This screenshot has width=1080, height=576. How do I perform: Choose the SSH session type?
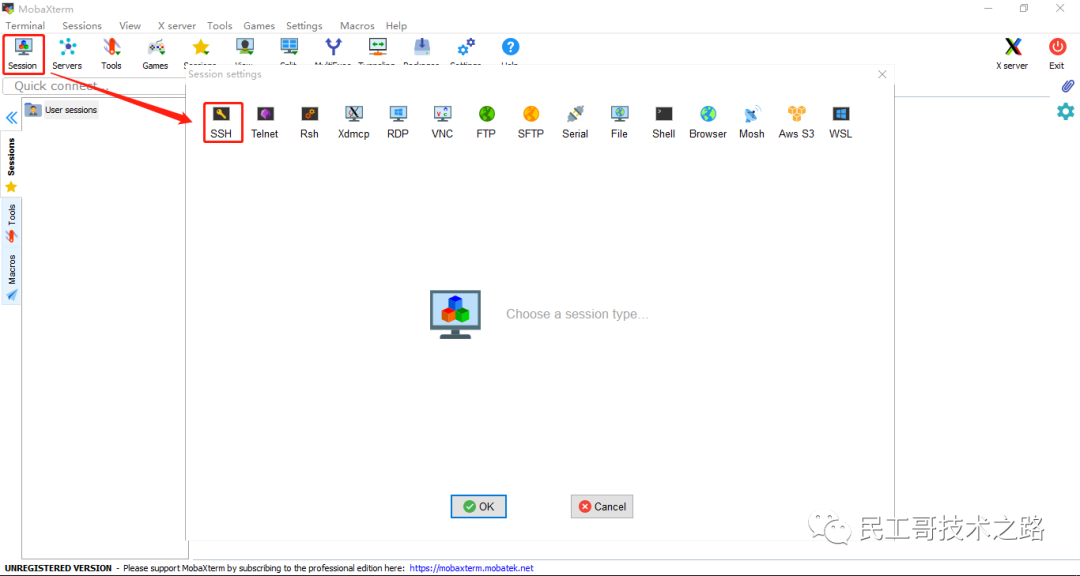[x=222, y=122]
